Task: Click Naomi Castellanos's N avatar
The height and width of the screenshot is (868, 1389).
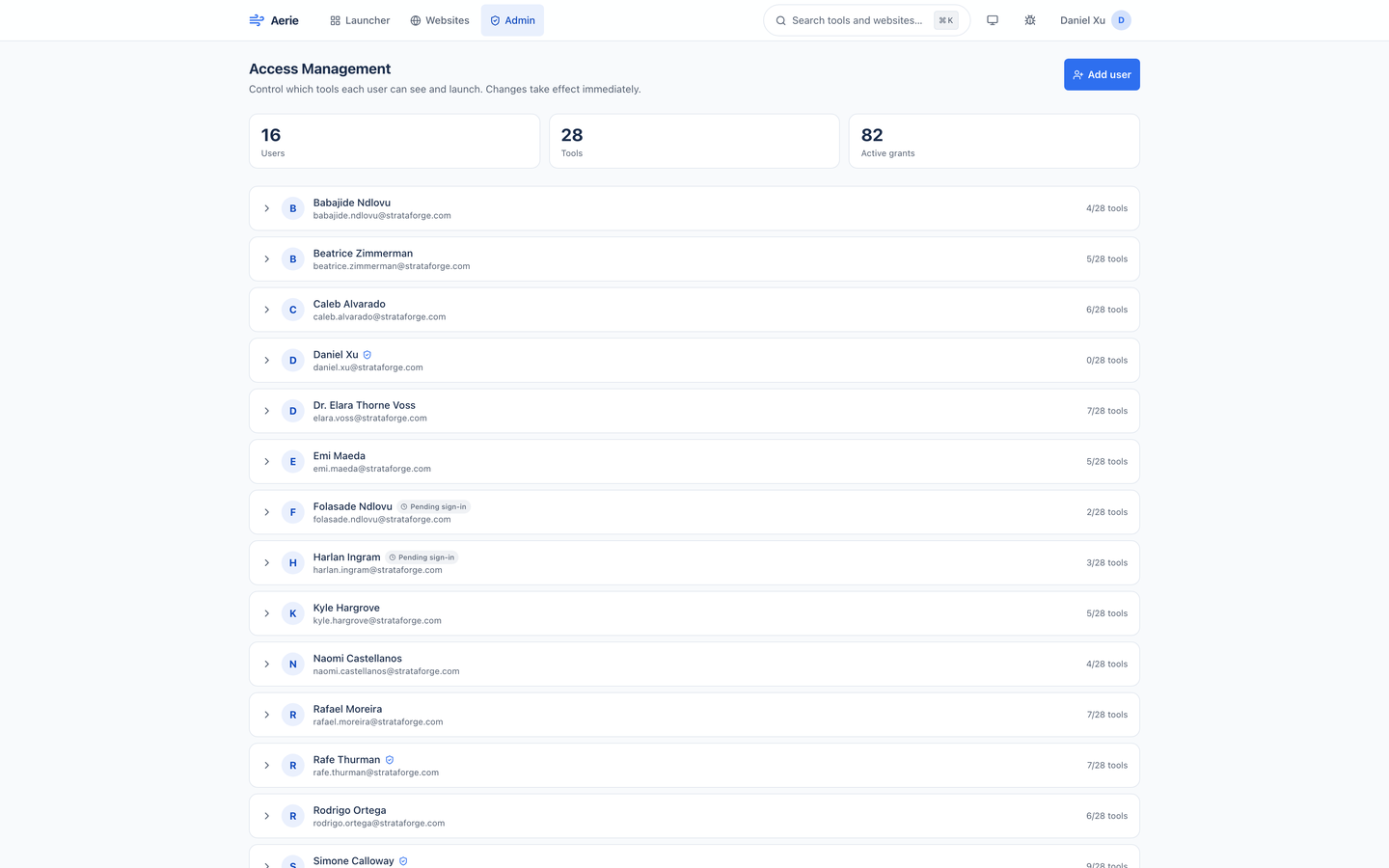Action: (293, 665)
